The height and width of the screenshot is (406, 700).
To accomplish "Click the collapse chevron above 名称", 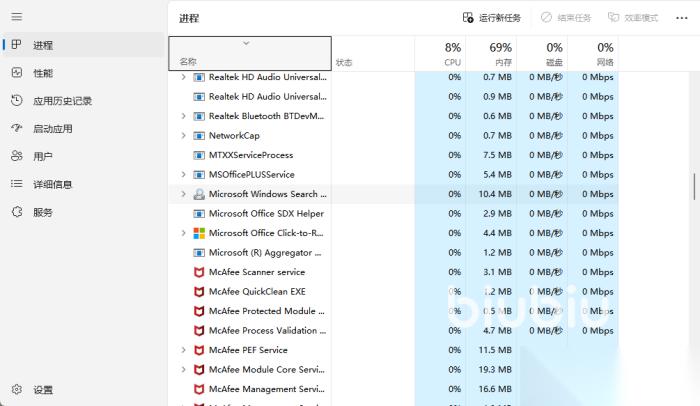I will 246,43.
